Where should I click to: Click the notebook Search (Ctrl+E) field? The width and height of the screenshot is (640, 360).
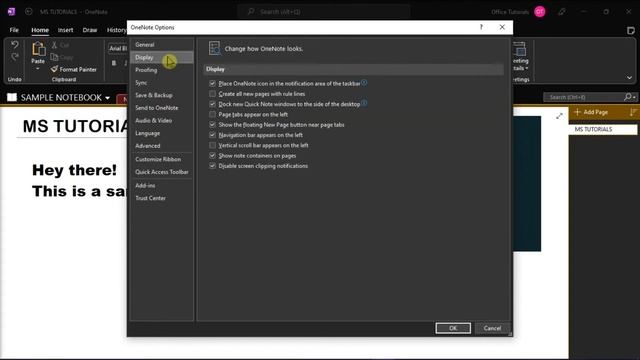[x=584, y=97]
